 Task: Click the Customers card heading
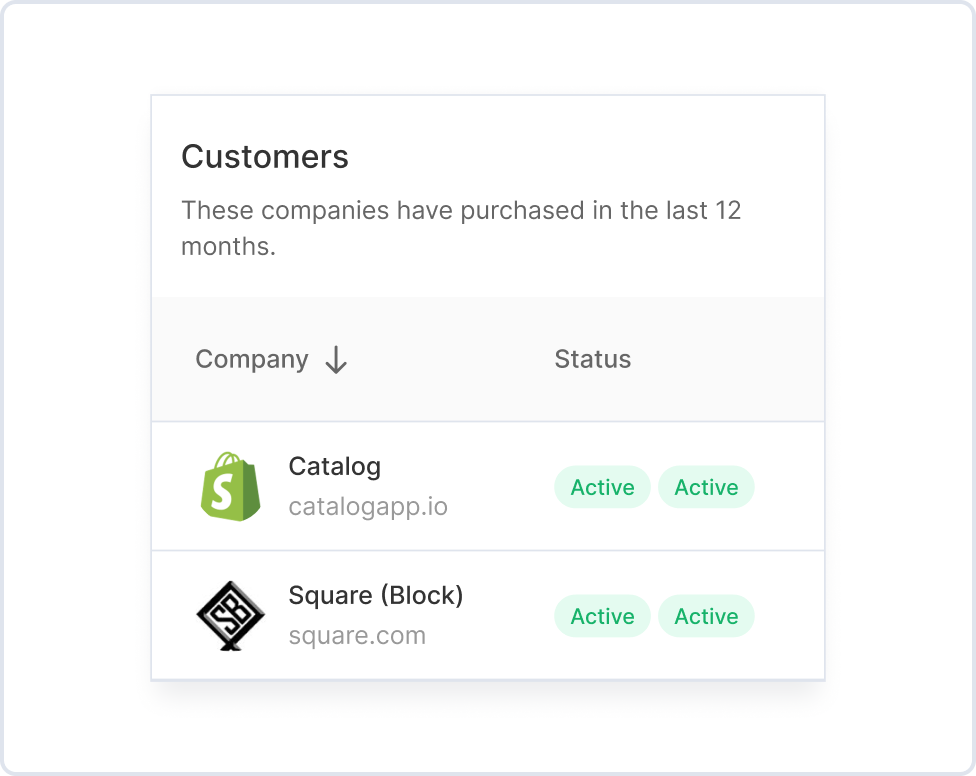pos(265,157)
